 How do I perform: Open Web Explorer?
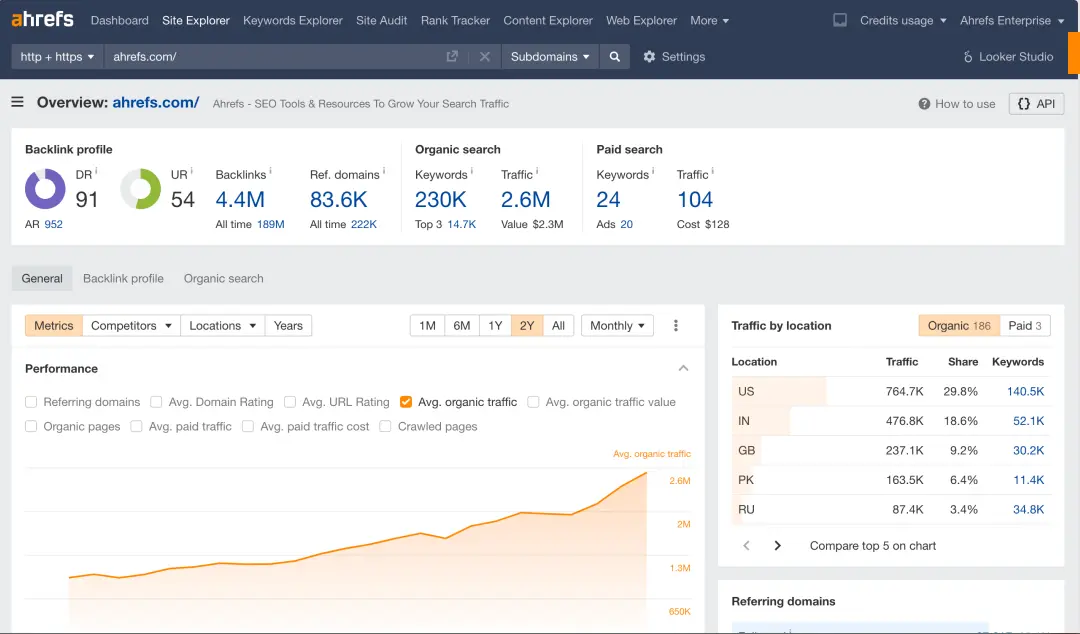coord(641,21)
